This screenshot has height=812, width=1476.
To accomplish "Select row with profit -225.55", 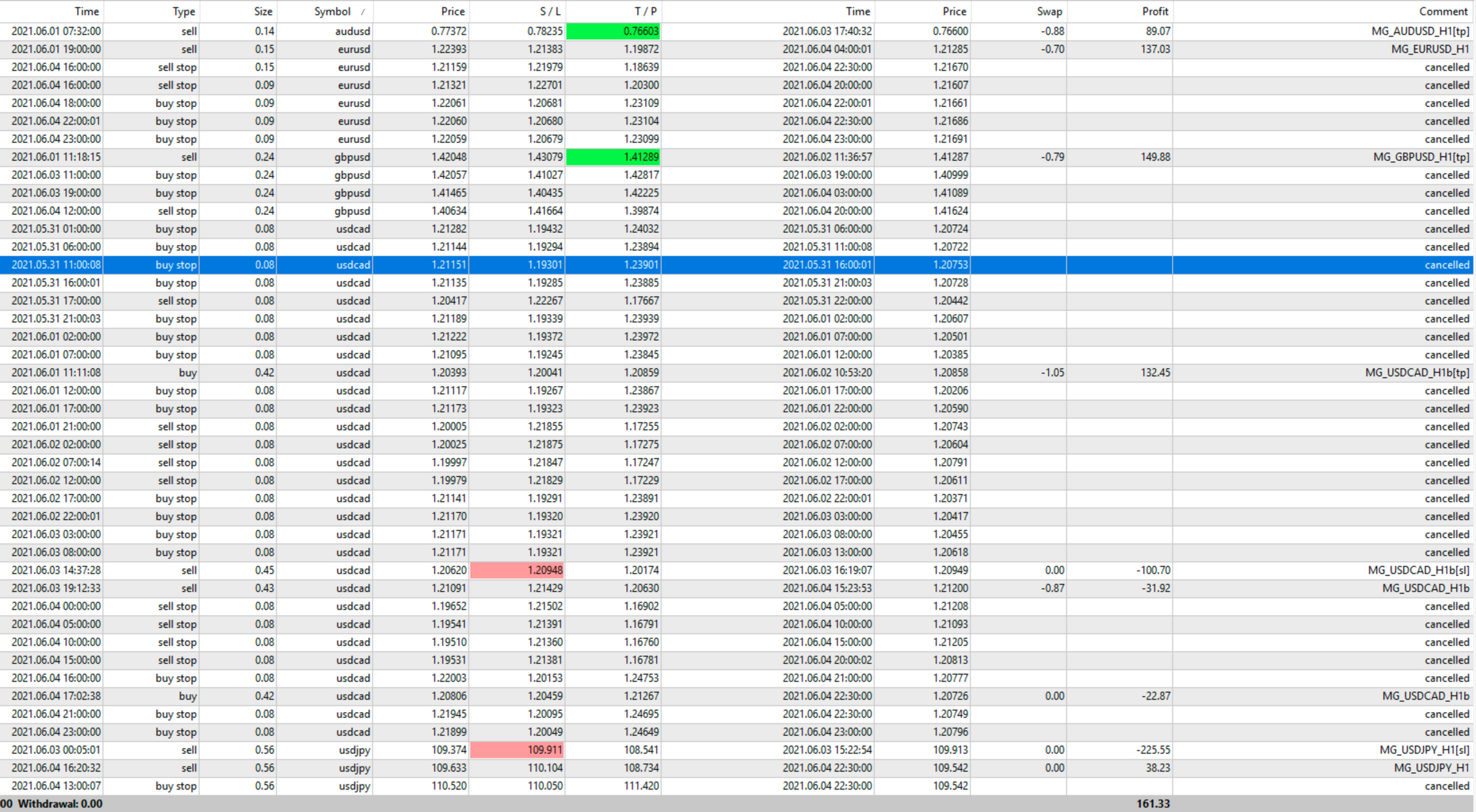I will [1153, 750].
